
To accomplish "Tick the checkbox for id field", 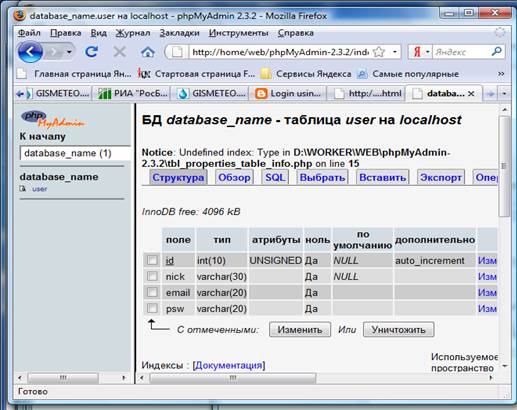I will coord(152,260).
